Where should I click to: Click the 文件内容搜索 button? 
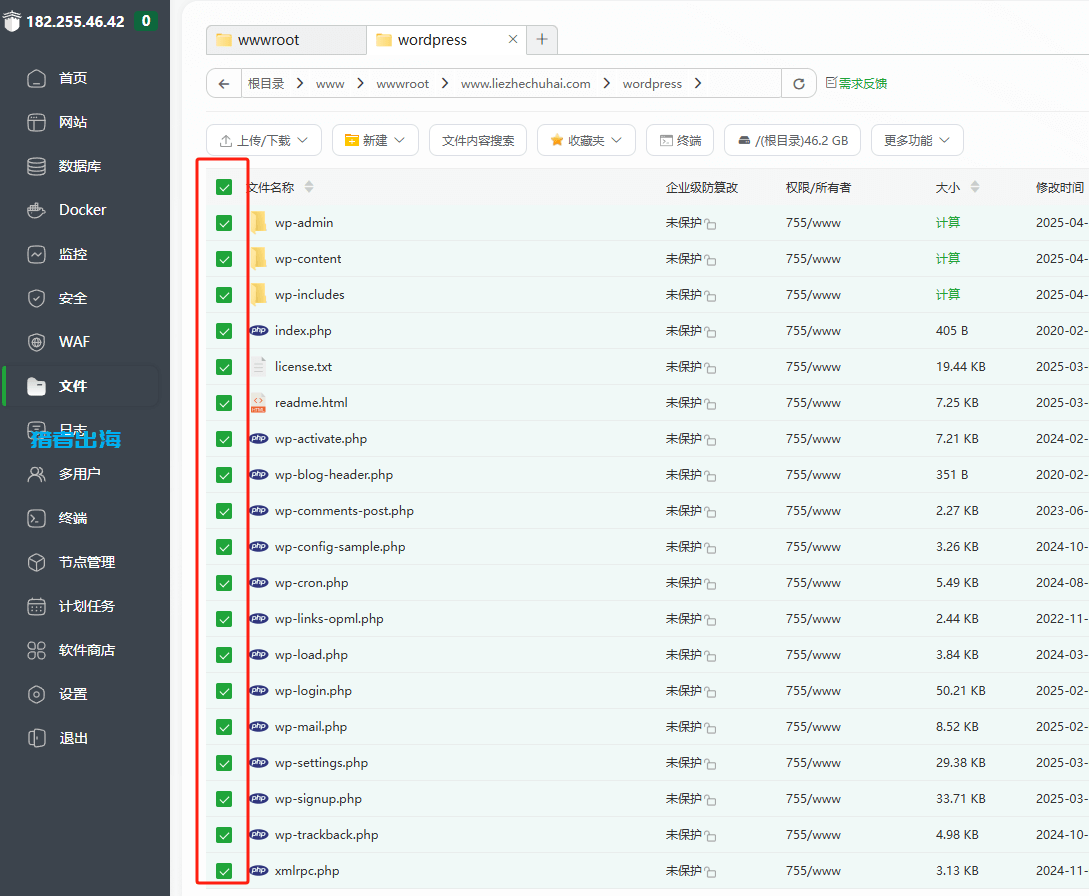(x=478, y=141)
